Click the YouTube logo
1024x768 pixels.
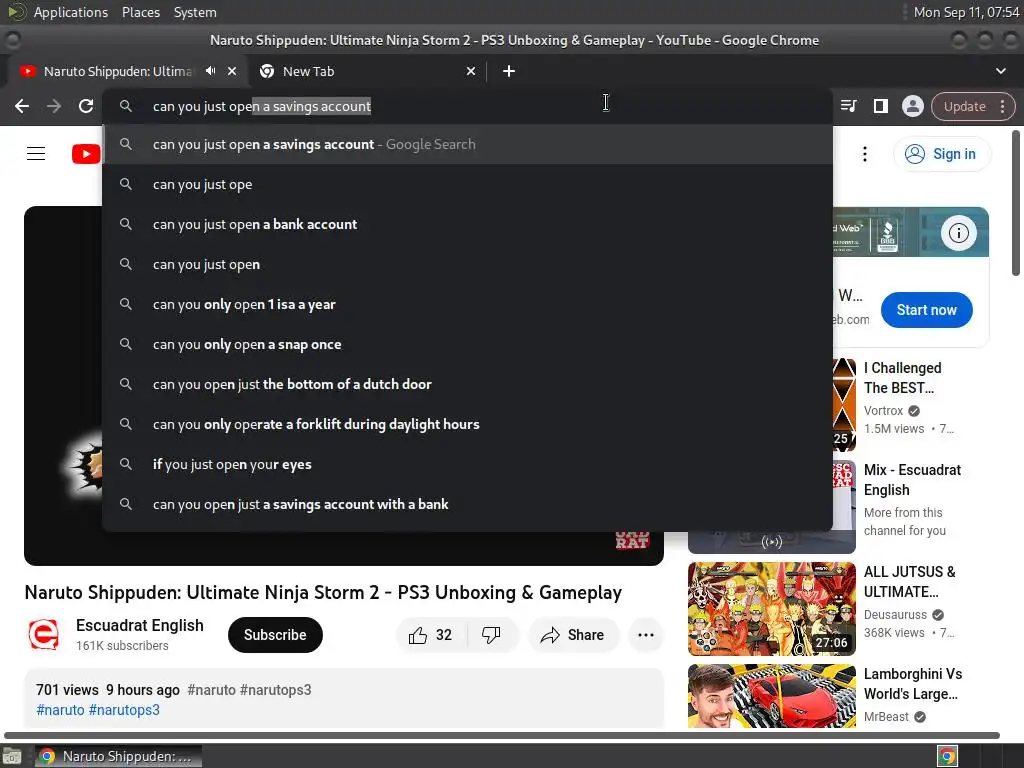coord(86,154)
